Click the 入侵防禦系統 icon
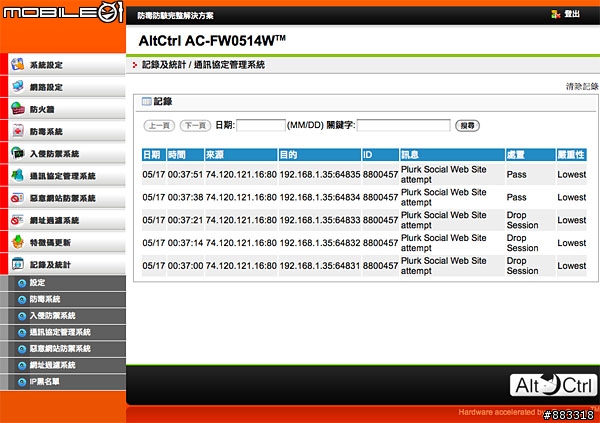Viewport: 600px width, 423px height. click(18, 154)
